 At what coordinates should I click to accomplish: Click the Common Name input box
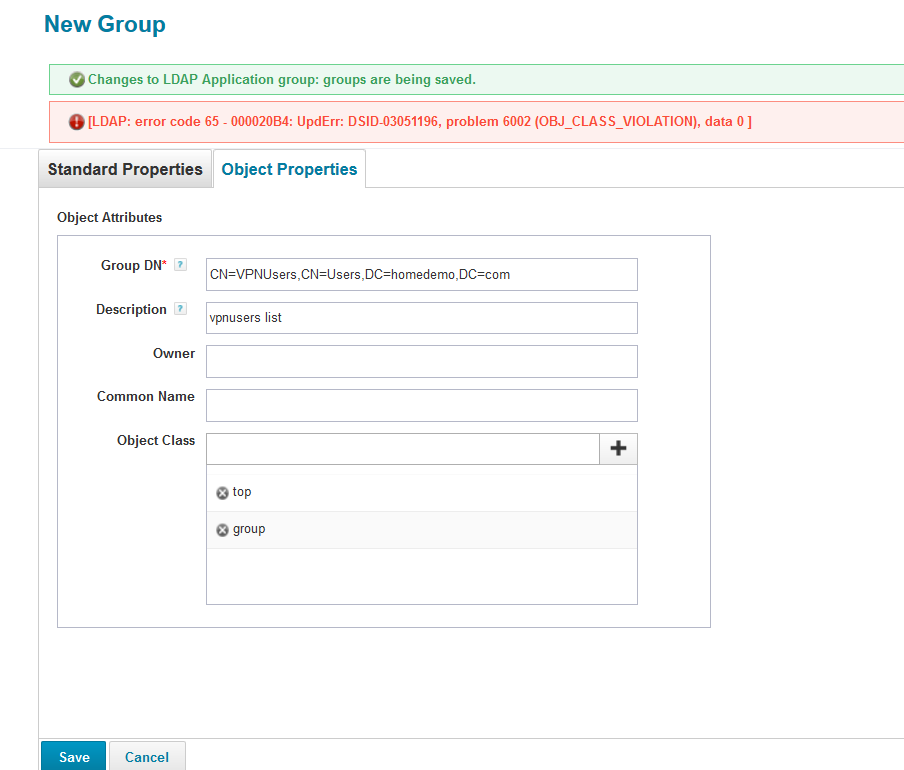click(421, 405)
